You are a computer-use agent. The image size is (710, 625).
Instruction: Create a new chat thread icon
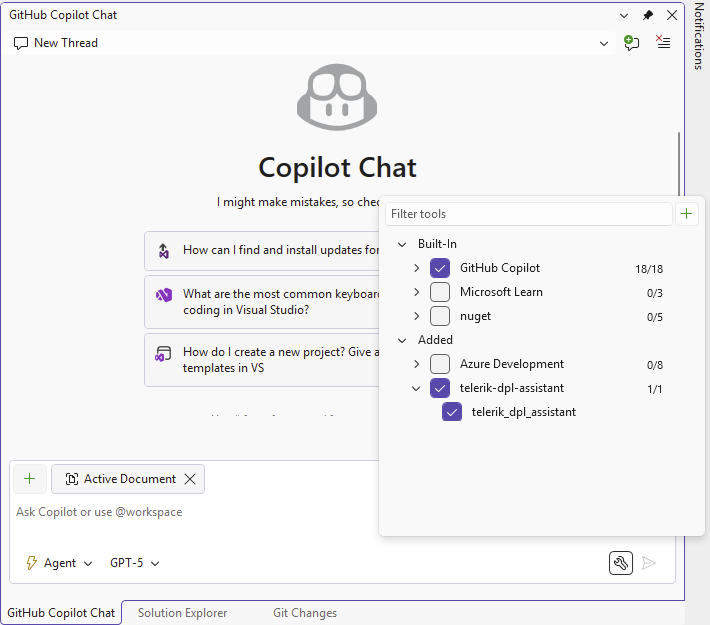tap(631, 43)
